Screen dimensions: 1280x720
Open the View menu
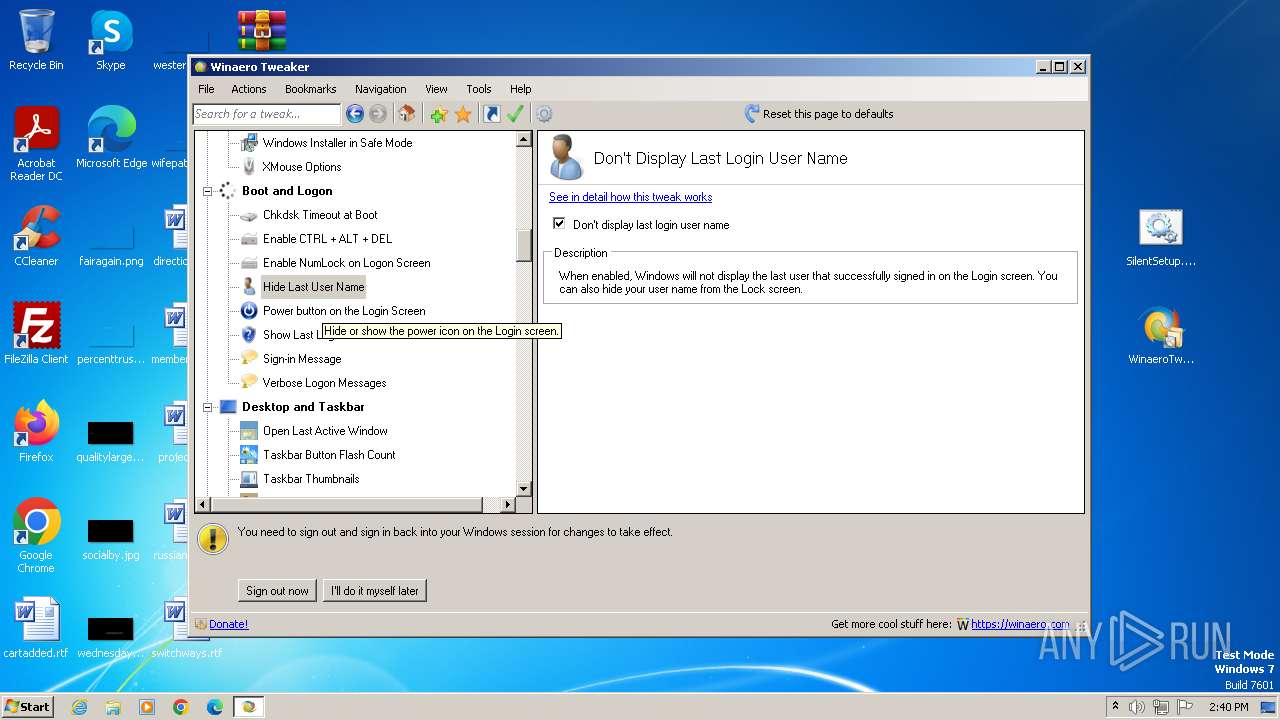click(x=436, y=89)
